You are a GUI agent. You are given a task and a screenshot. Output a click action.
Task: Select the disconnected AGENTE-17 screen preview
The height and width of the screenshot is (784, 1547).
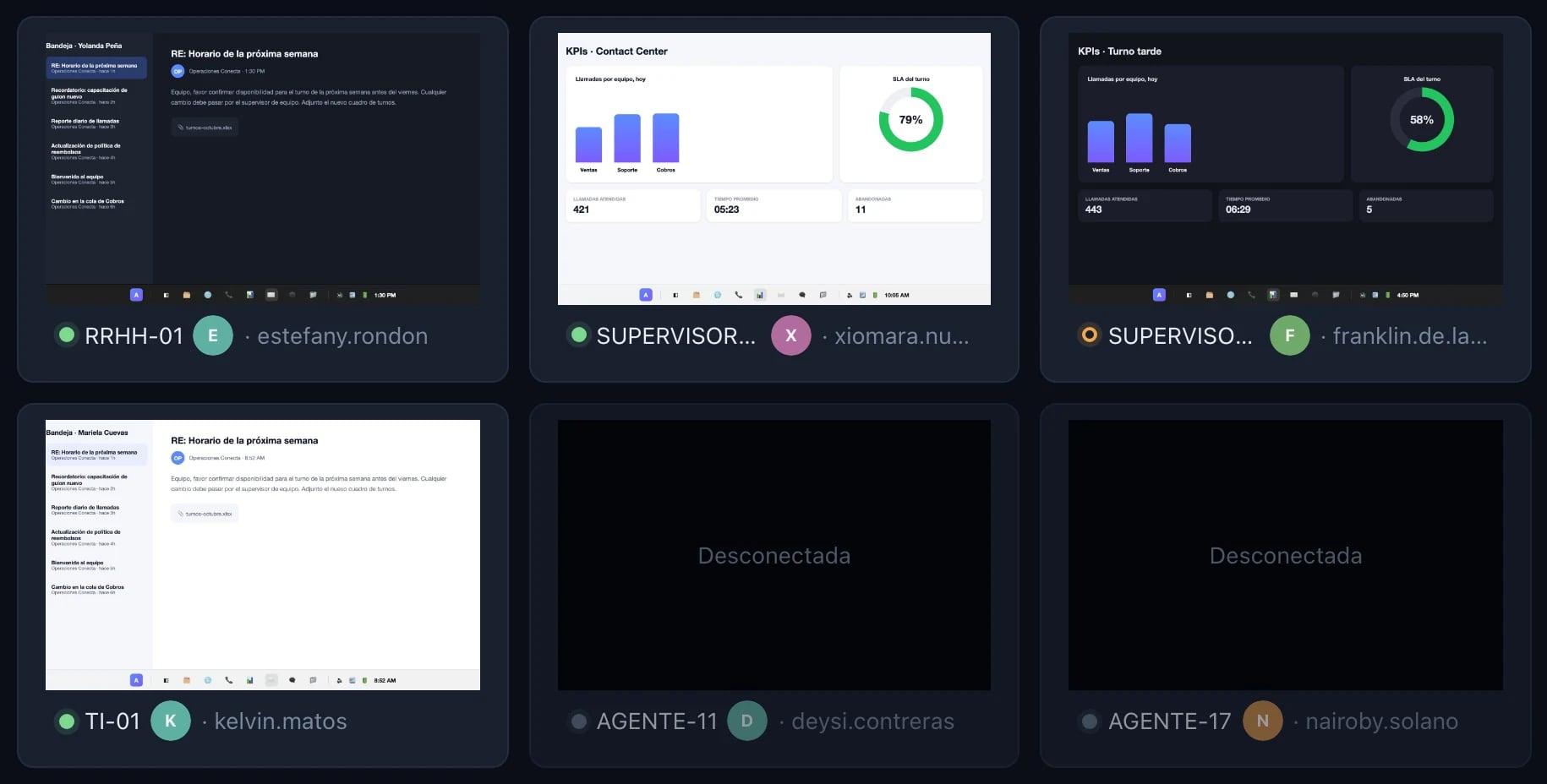pos(1286,555)
